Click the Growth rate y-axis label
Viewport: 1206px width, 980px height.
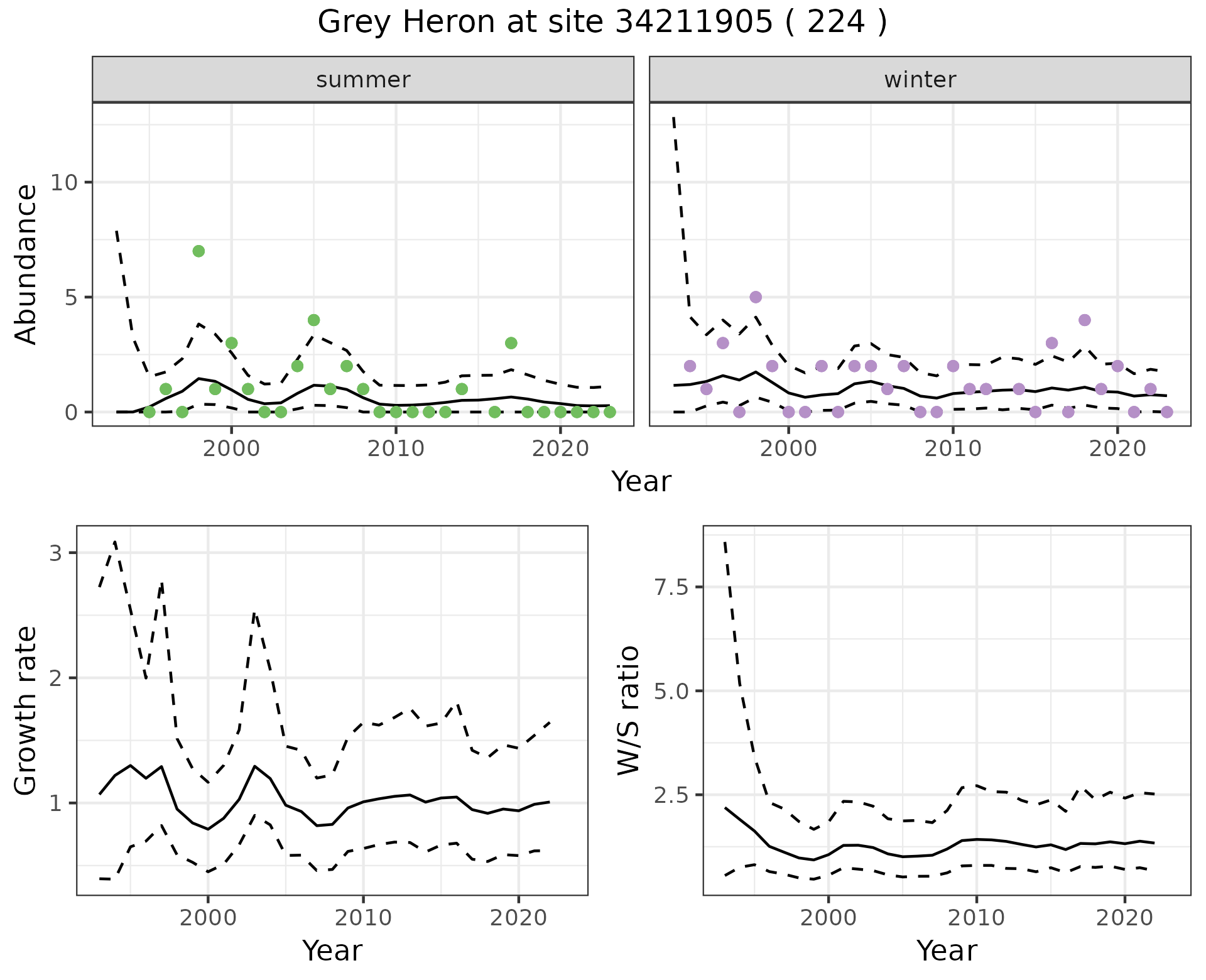tap(26, 710)
